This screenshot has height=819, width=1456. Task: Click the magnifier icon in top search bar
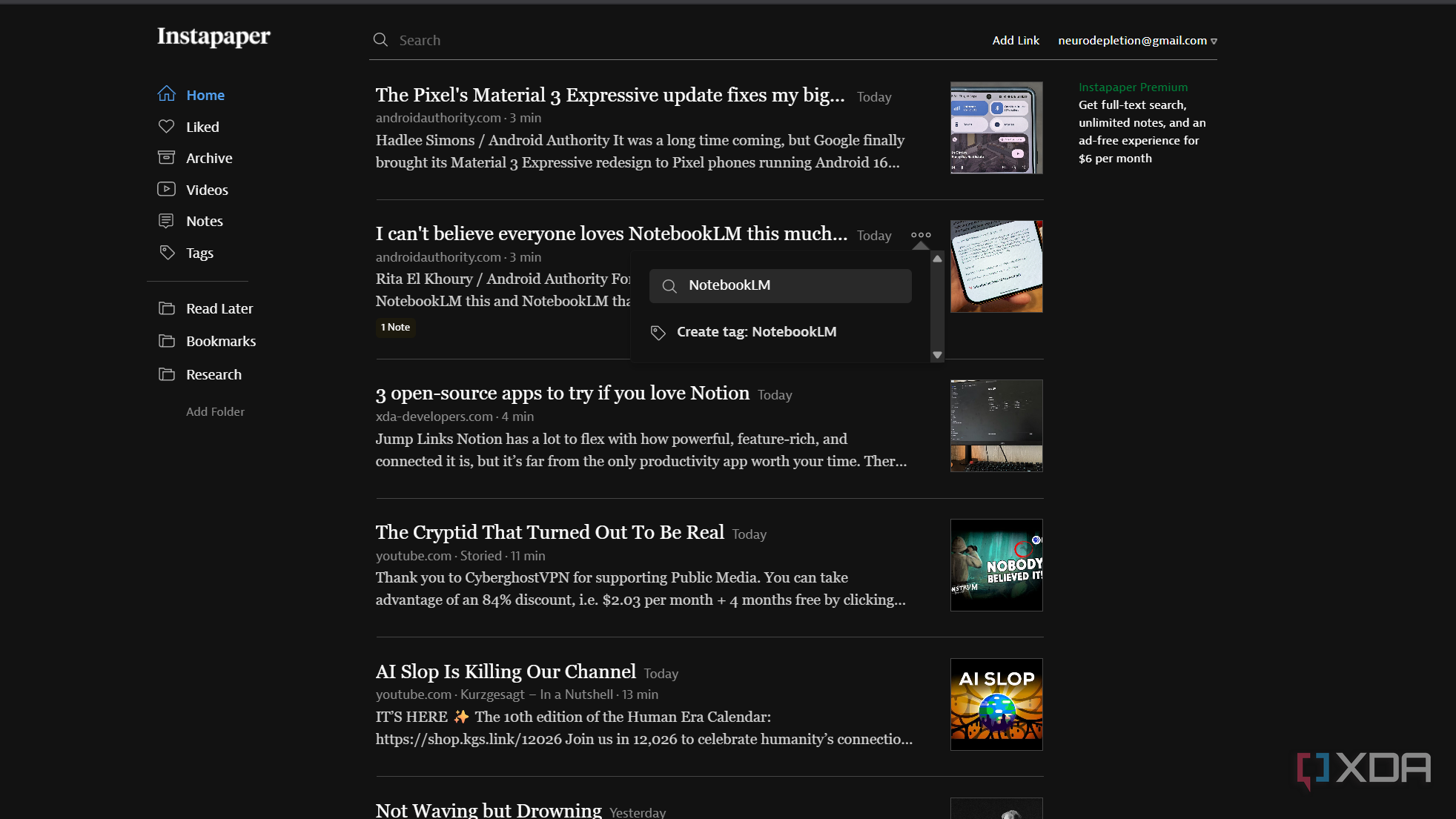click(380, 40)
